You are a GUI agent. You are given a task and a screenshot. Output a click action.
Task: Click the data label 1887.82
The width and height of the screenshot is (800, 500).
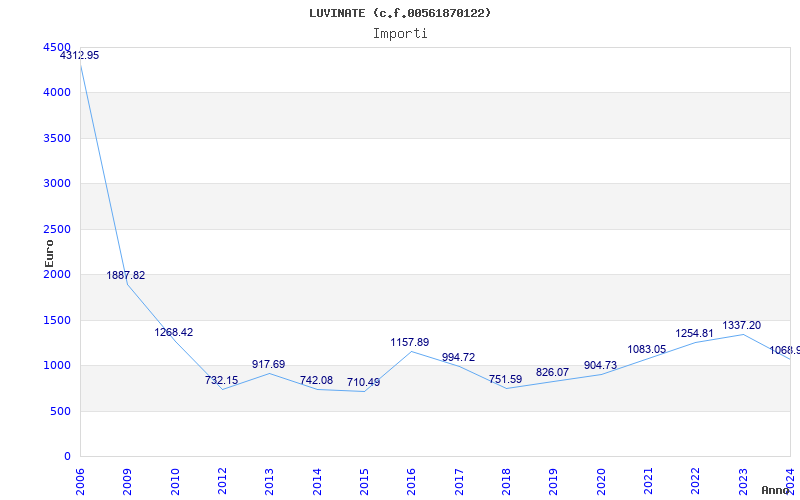point(126,276)
